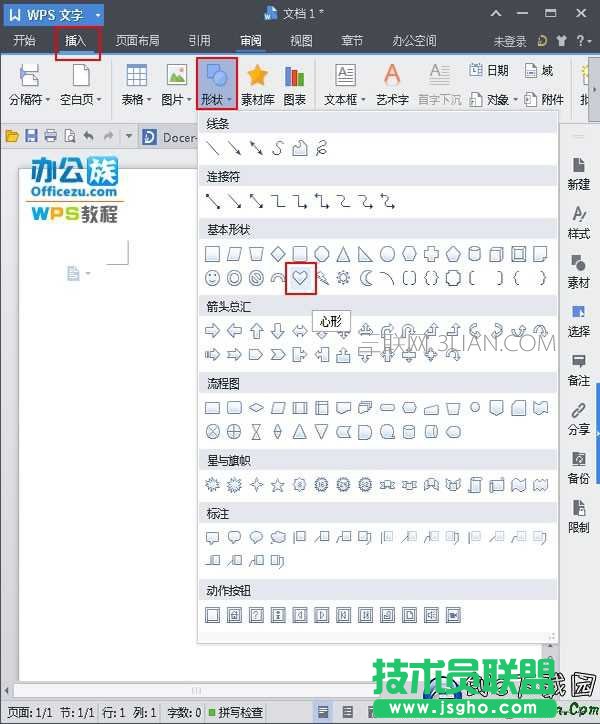Screen dimensions: 600x724
Task: Open the Share (分享) sidebar panel
Action: [578, 419]
